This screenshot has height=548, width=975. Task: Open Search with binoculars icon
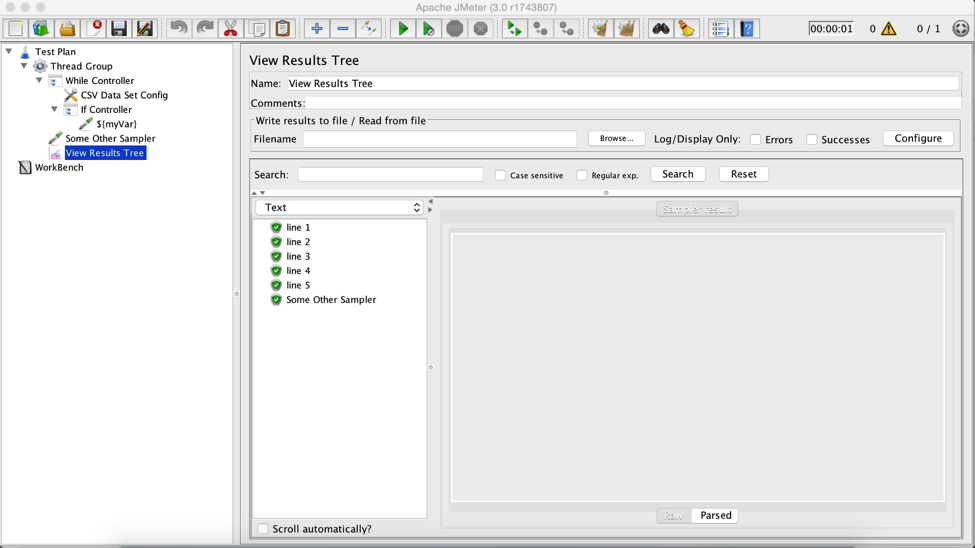point(660,29)
